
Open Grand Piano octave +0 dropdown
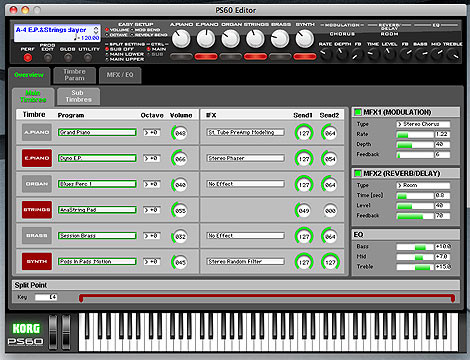pos(152,132)
